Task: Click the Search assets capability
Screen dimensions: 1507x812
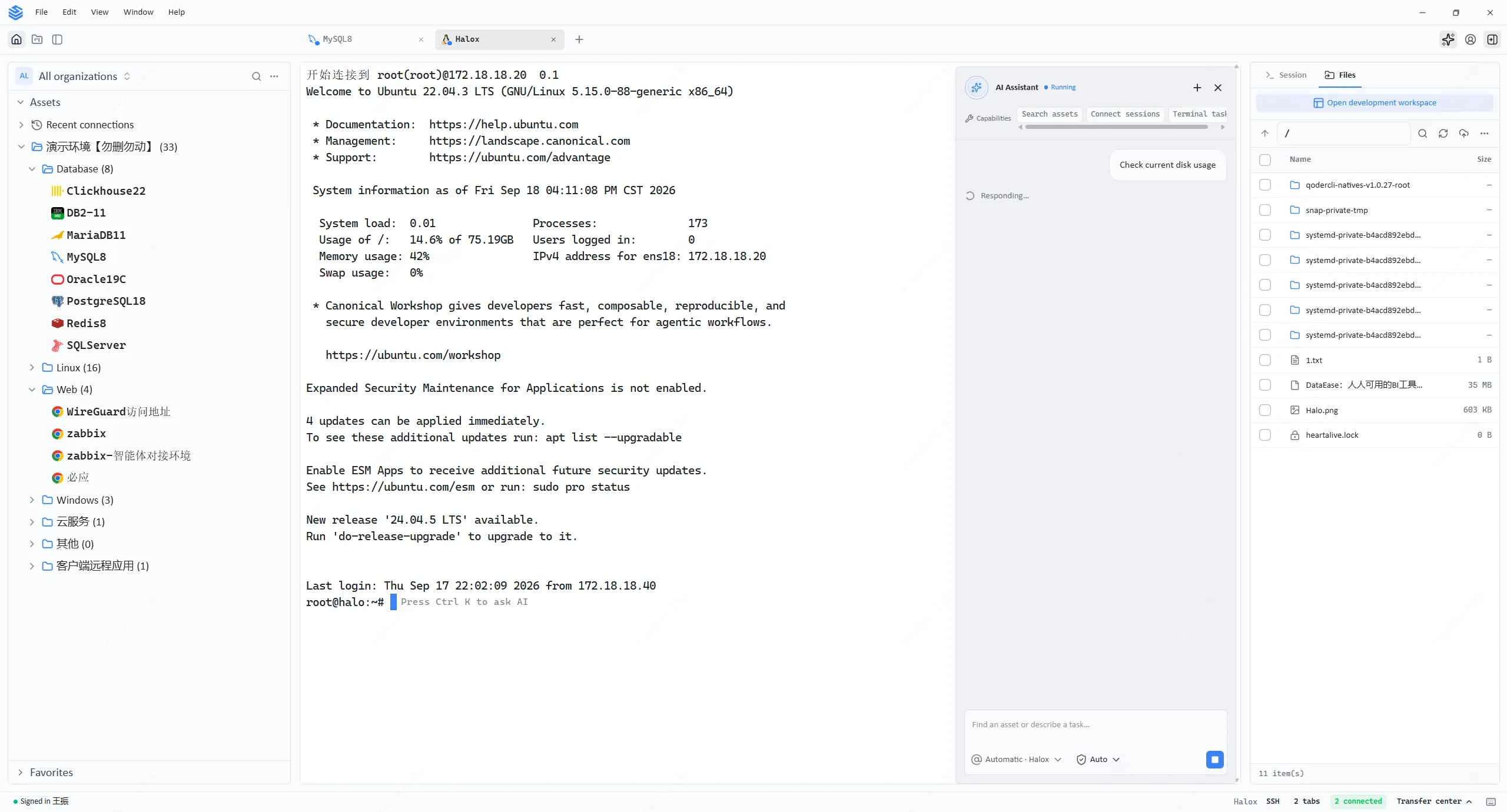Action: pyautogui.click(x=1050, y=114)
